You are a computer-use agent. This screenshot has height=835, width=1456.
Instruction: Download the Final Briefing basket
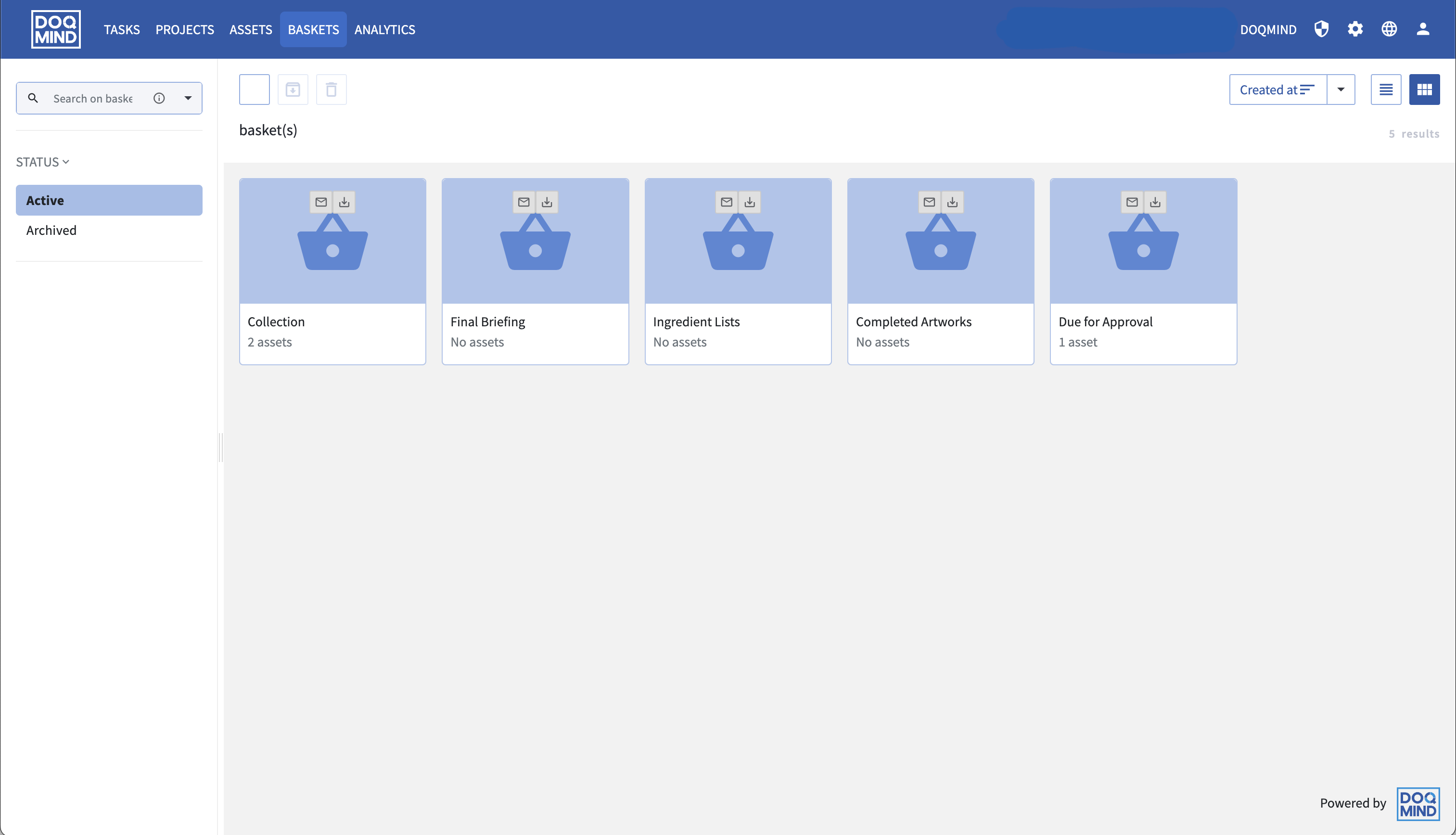point(547,202)
